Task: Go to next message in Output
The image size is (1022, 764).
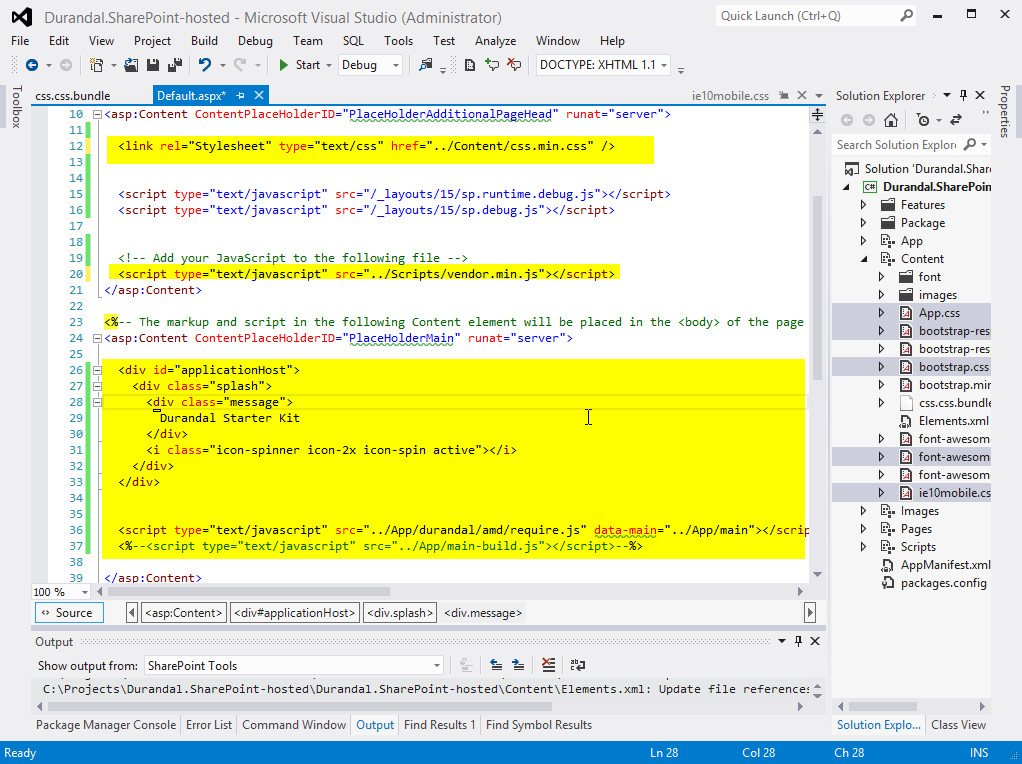Action: click(x=518, y=665)
